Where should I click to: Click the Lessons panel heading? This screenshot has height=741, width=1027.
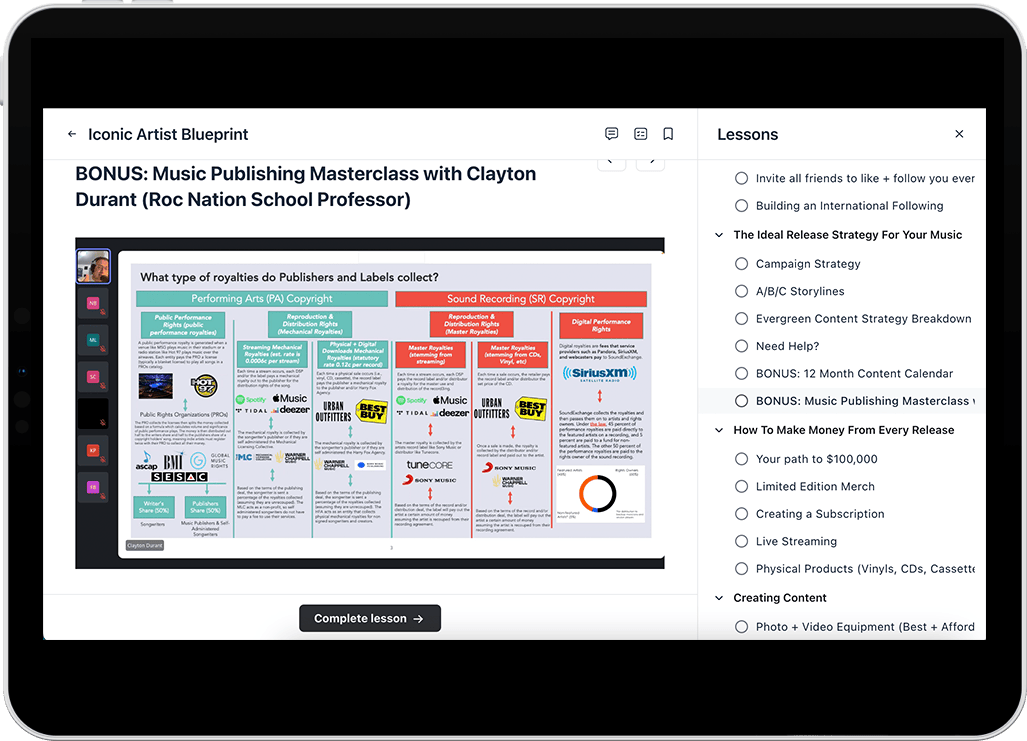click(747, 134)
